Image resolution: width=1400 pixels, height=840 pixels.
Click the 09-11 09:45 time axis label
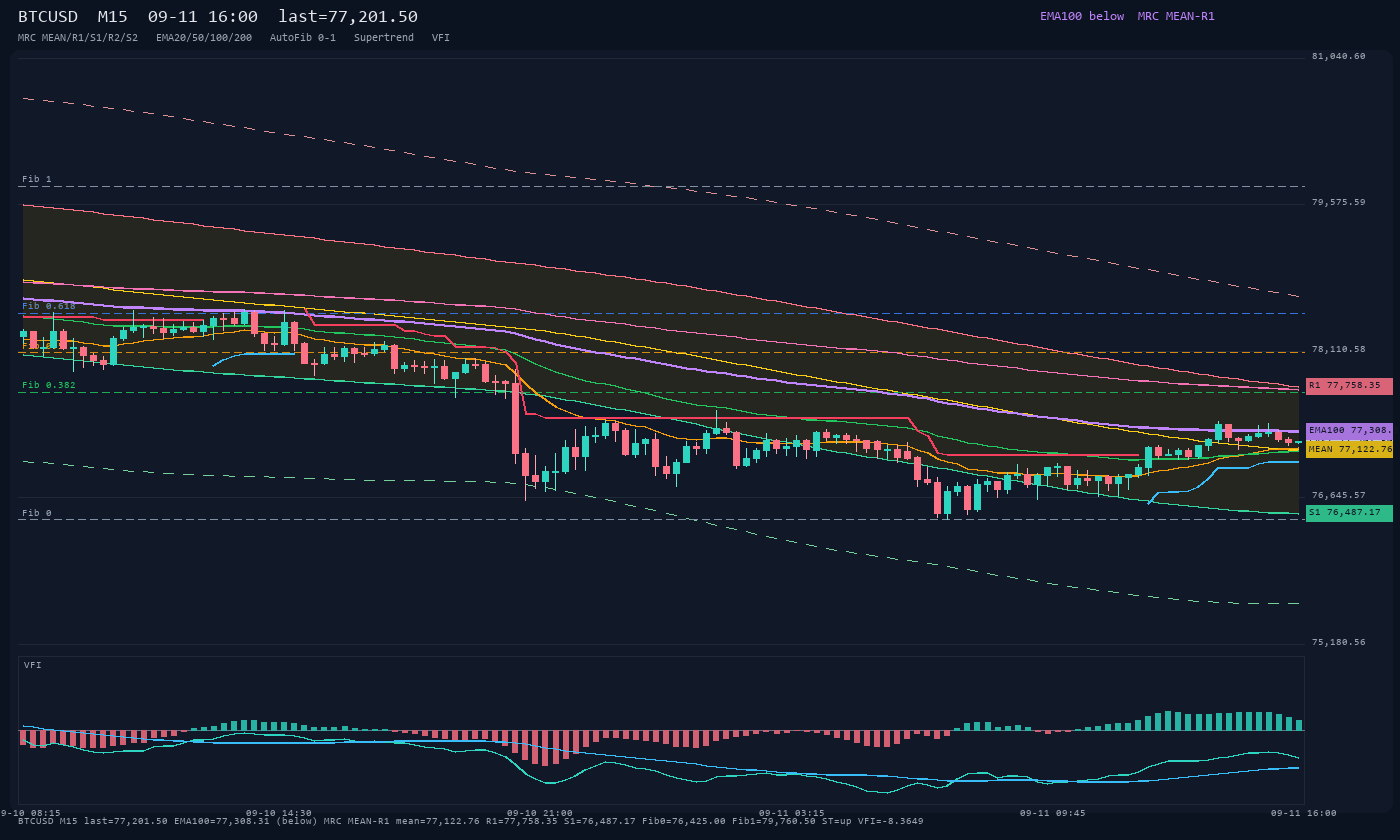[x=1053, y=813]
